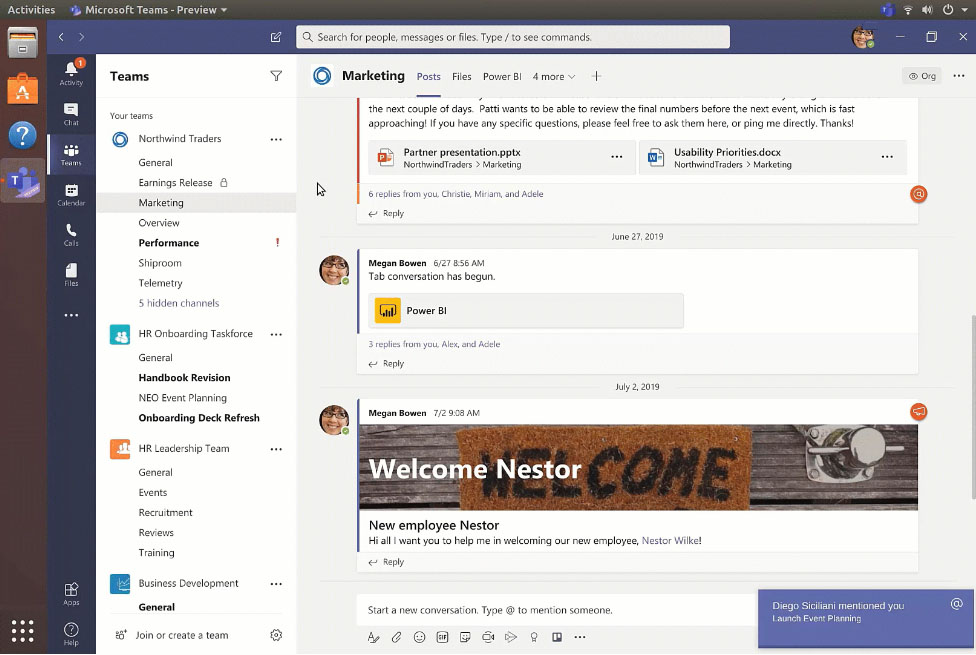Open channel more options ellipsis near Org

click(959, 76)
